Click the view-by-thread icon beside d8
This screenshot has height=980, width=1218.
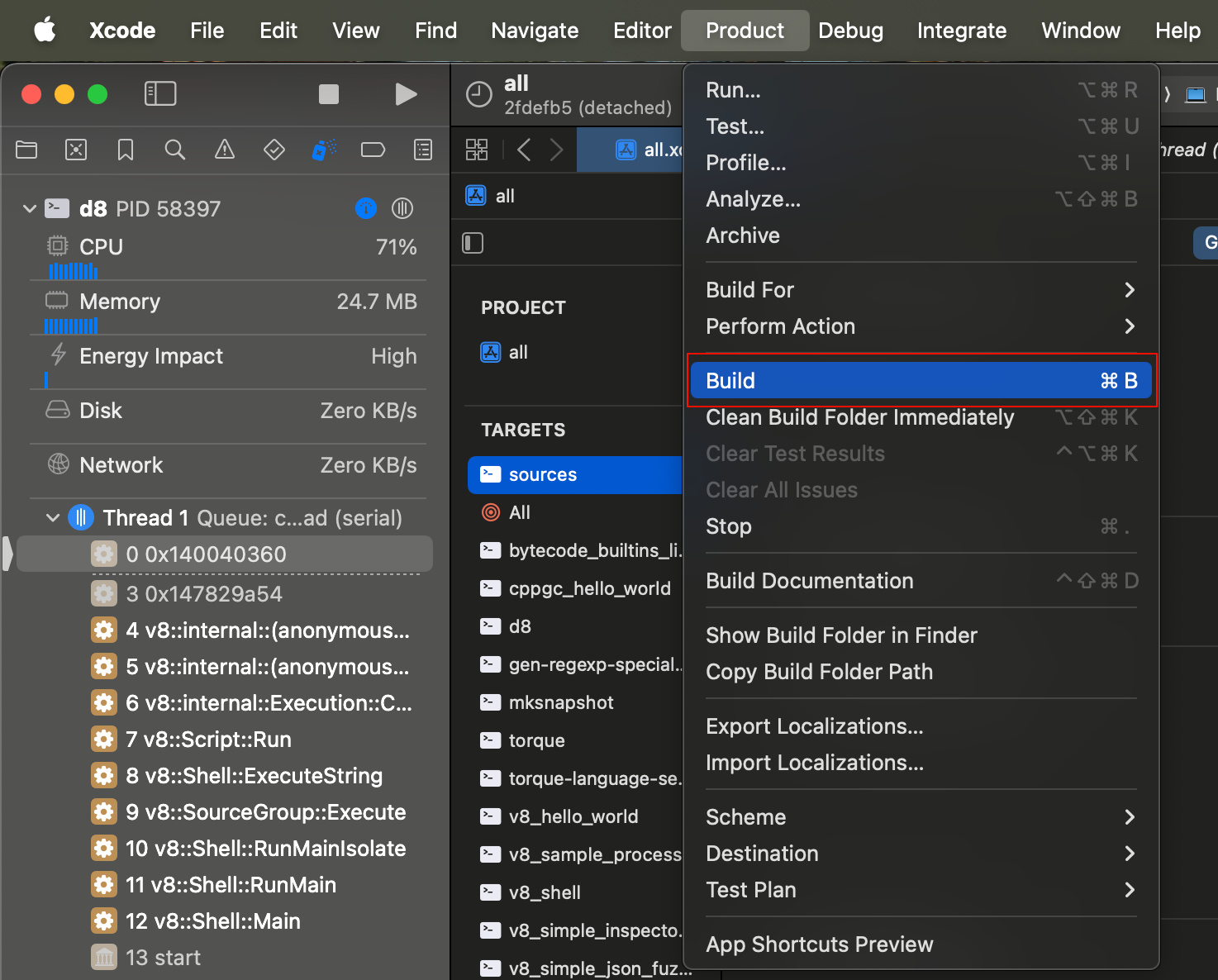pyautogui.click(x=402, y=208)
